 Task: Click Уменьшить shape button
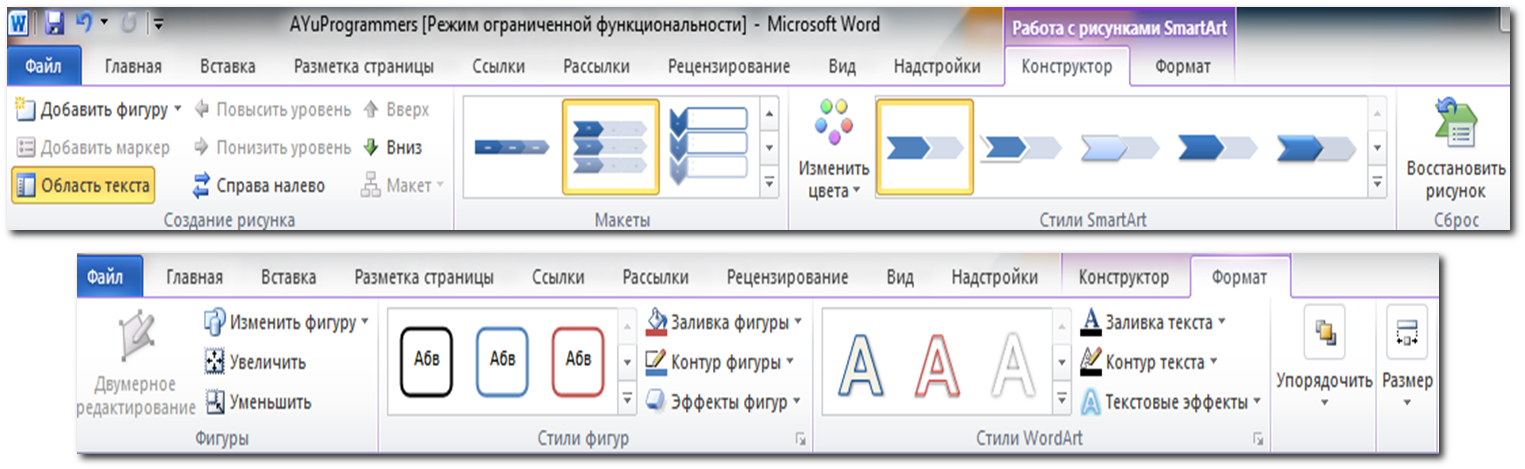257,402
